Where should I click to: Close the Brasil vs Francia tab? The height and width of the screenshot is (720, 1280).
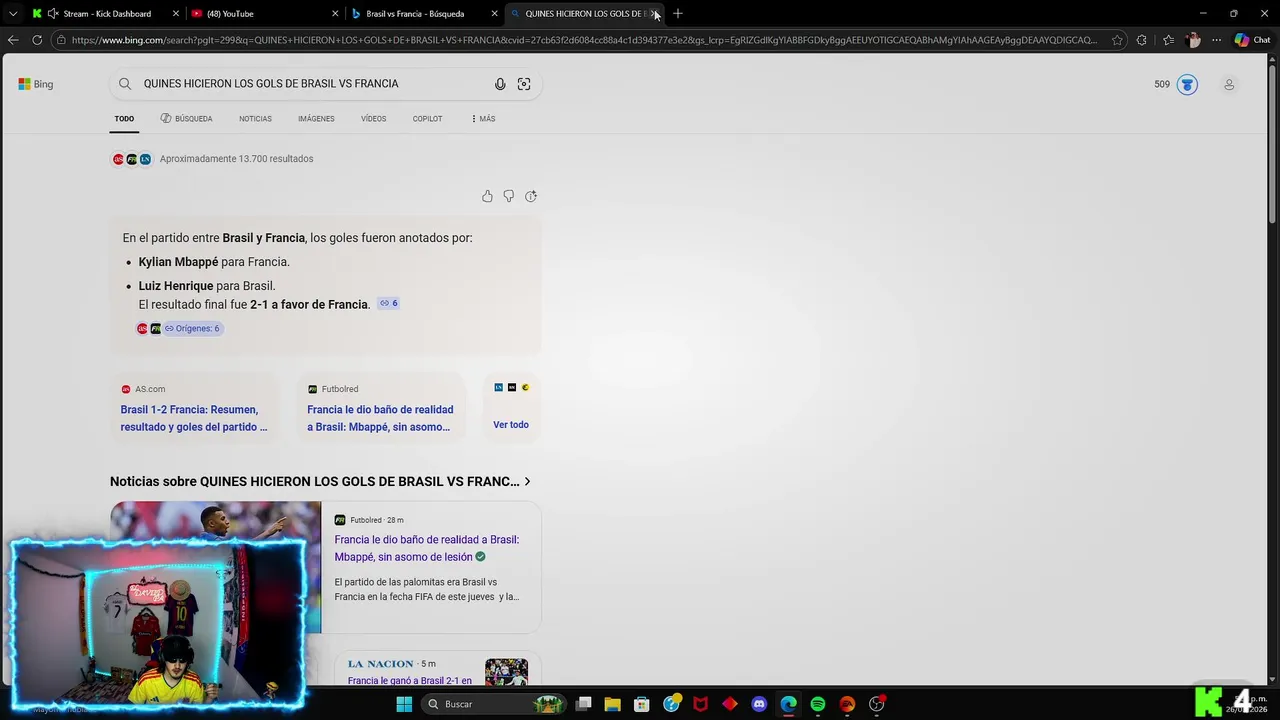[x=494, y=14]
